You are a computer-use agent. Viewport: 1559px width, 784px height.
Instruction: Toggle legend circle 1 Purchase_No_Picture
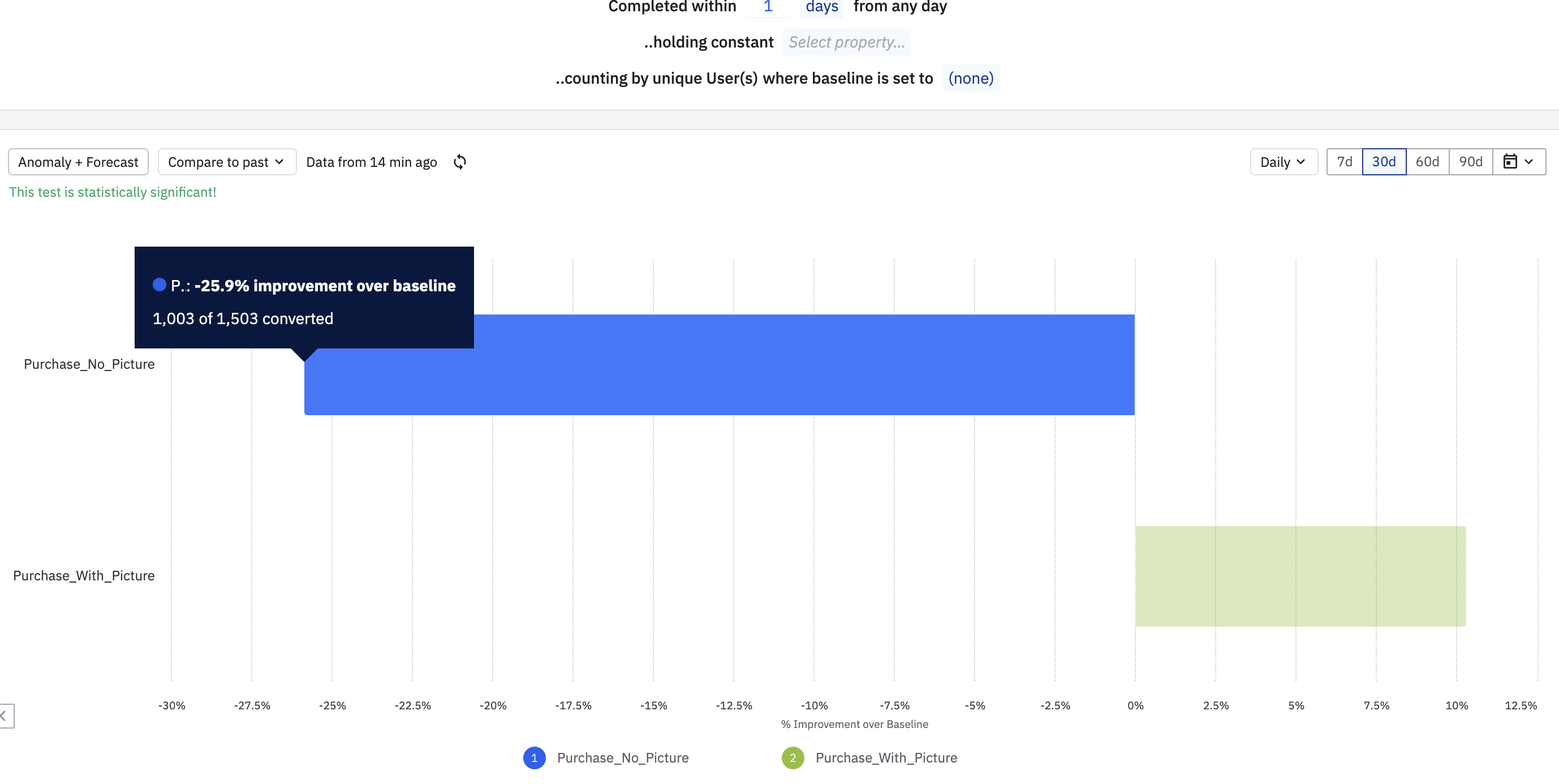534,758
